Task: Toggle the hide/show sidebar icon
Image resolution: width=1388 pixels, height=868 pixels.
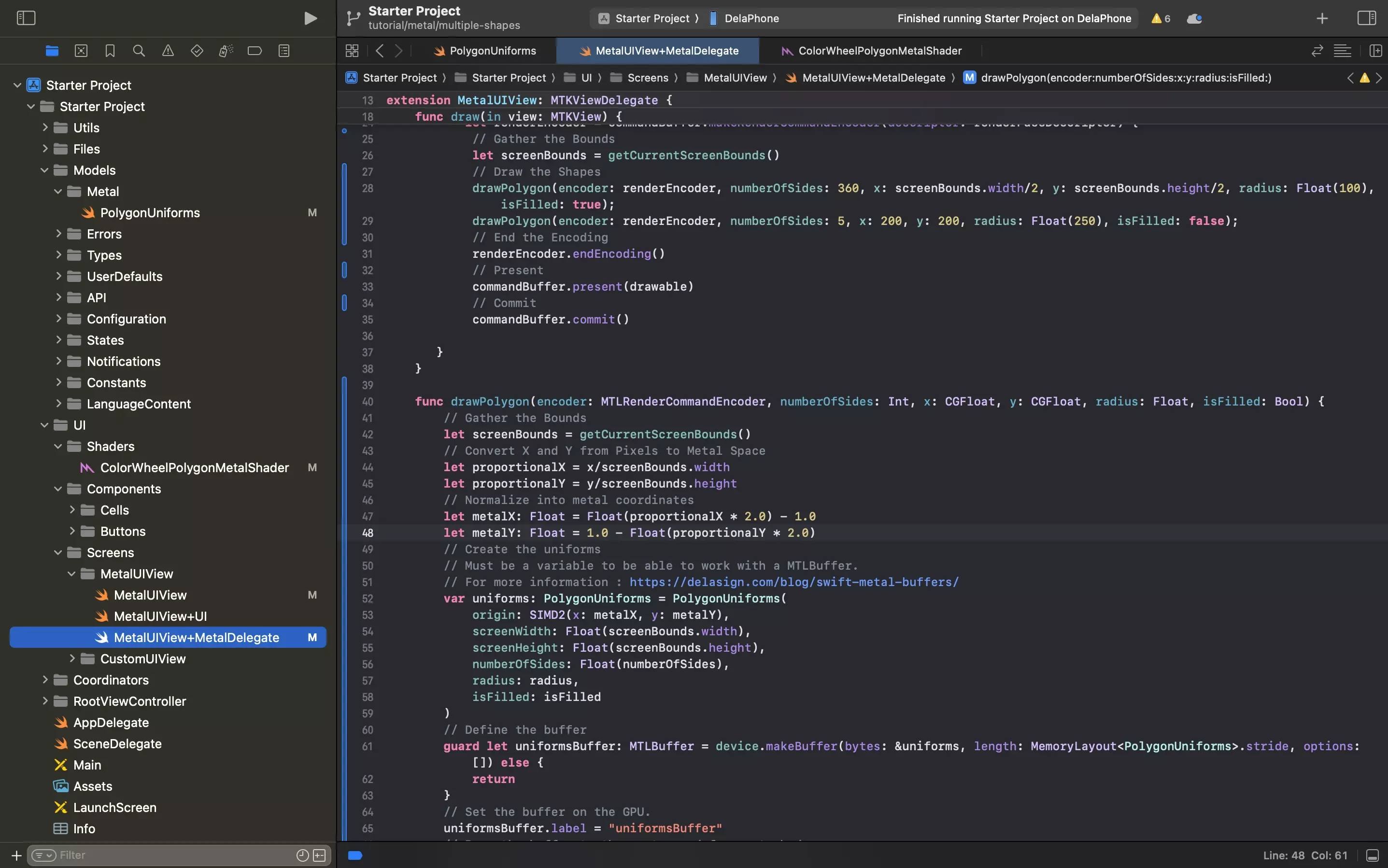Action: (27, 18)
